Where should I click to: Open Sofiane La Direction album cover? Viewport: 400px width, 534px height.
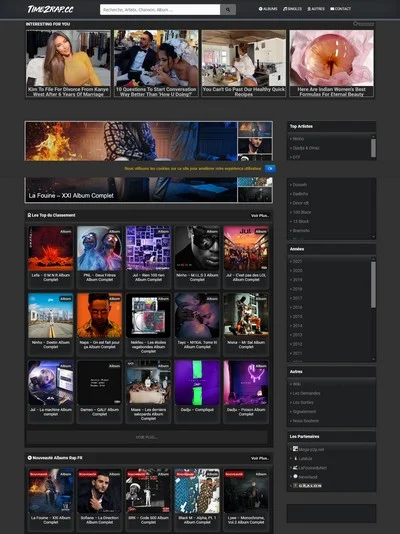[99, 491]
